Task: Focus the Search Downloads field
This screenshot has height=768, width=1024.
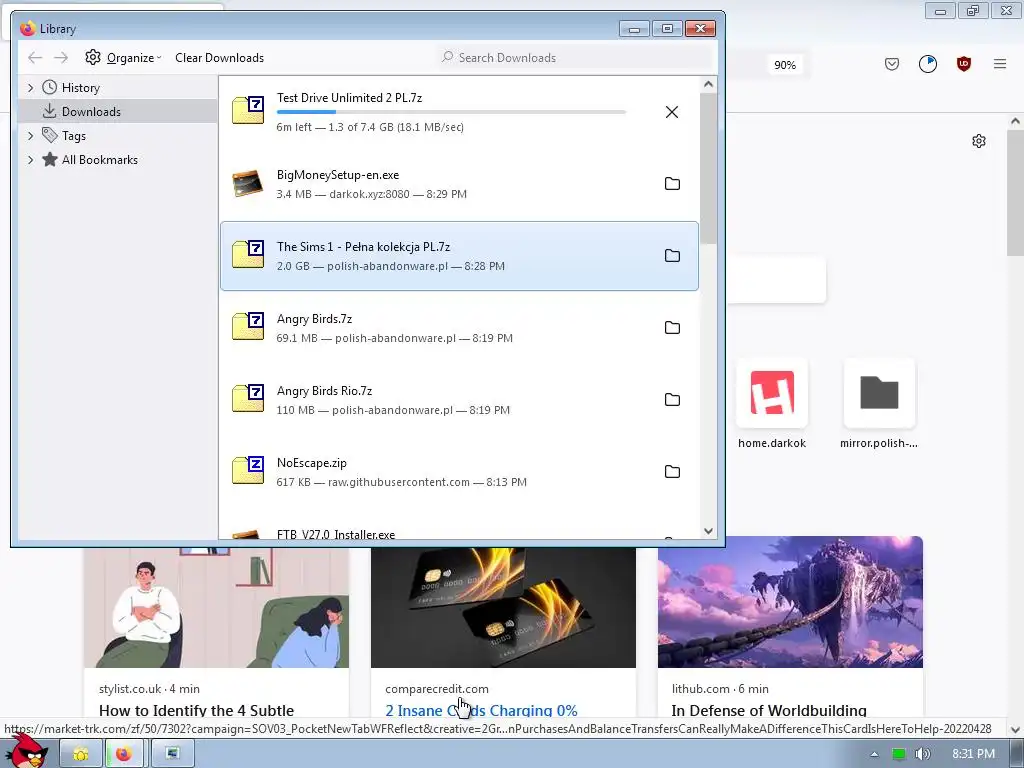Action: pyautogui.click(x=575, y=57)
